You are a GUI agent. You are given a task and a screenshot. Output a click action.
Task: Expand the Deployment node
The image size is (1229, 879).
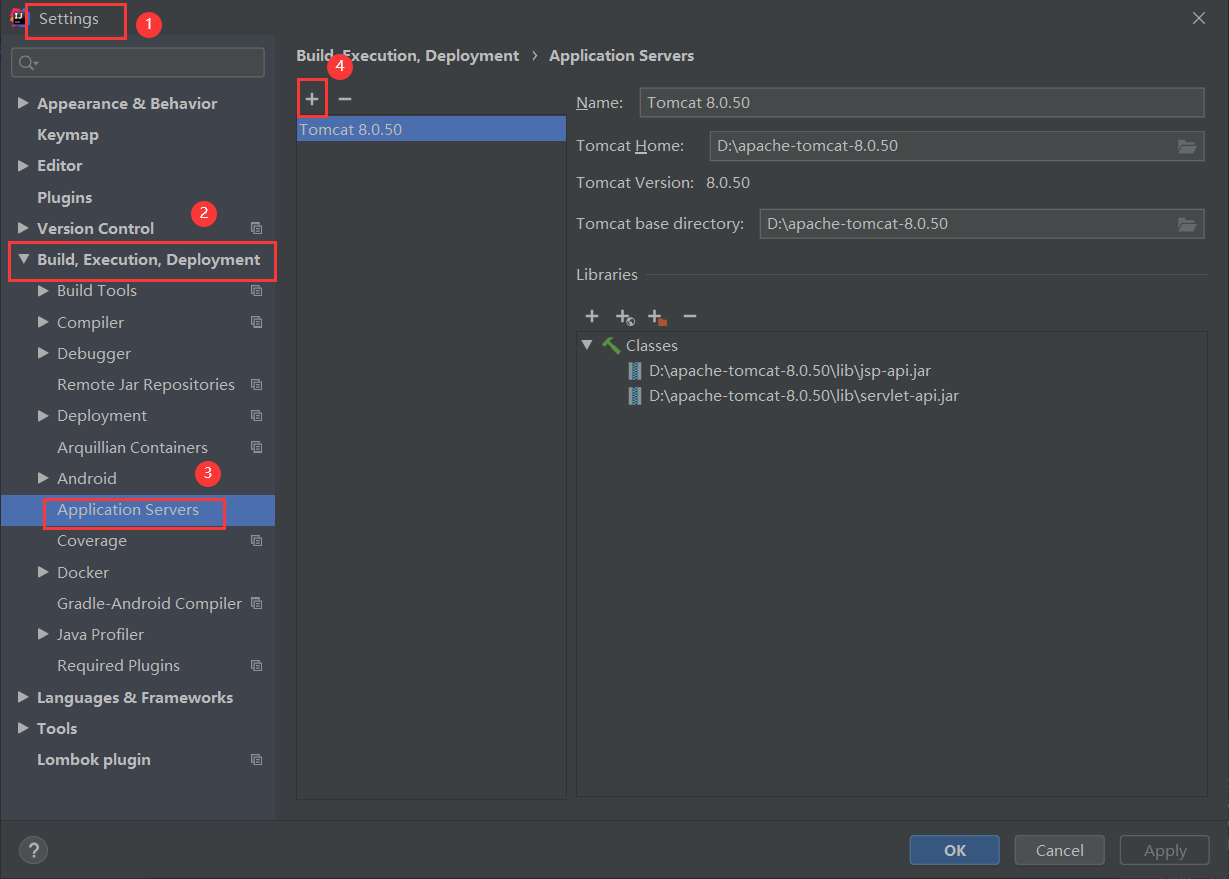coord(43,415)
